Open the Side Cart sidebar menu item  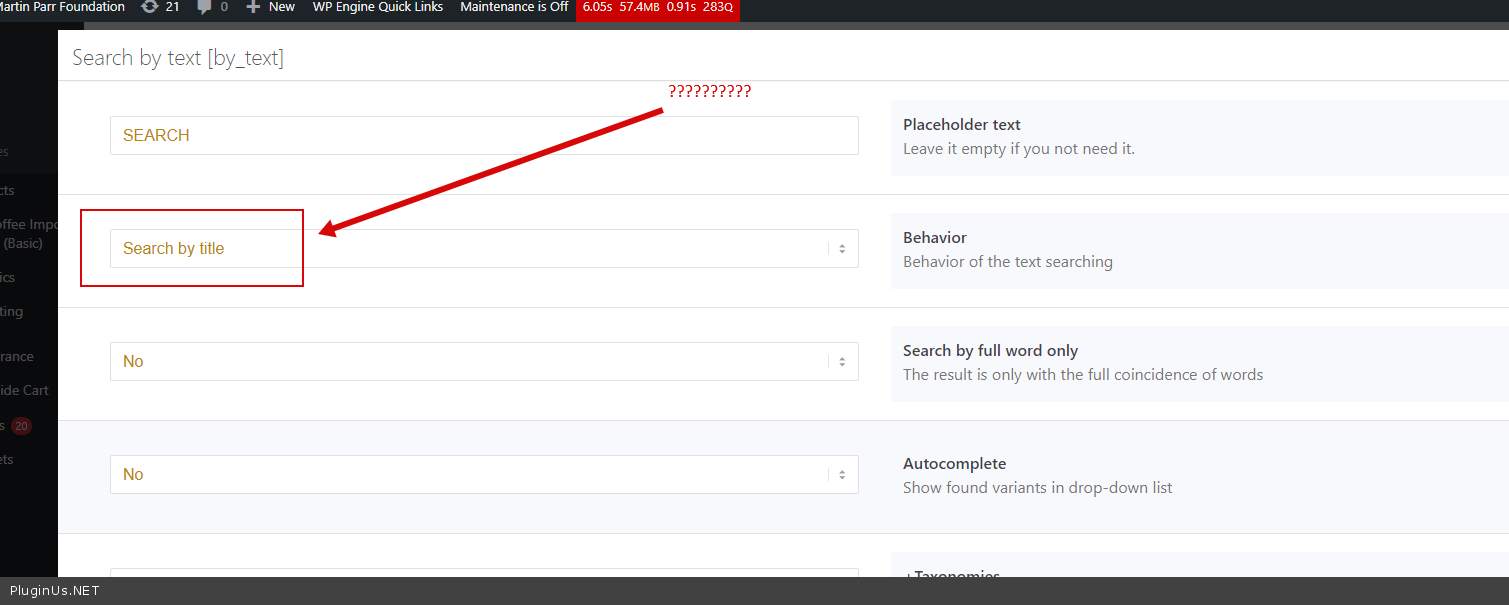pyautogui.click(x=25, y=391)
